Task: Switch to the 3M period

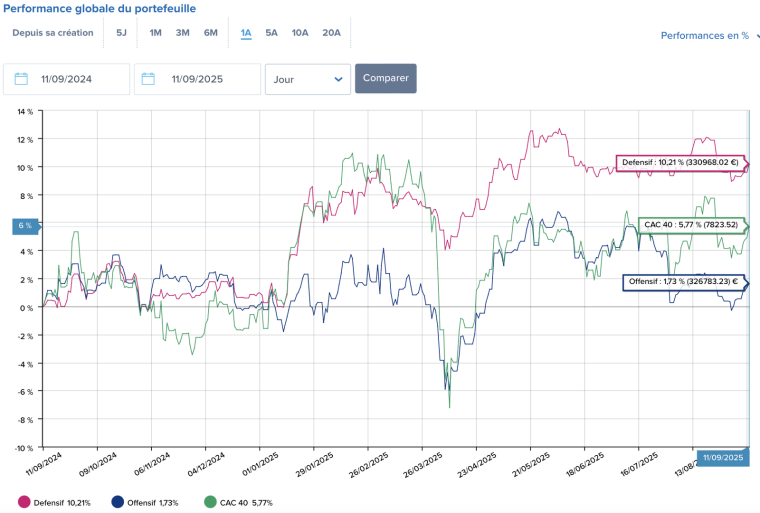Action: click(182, 33)
